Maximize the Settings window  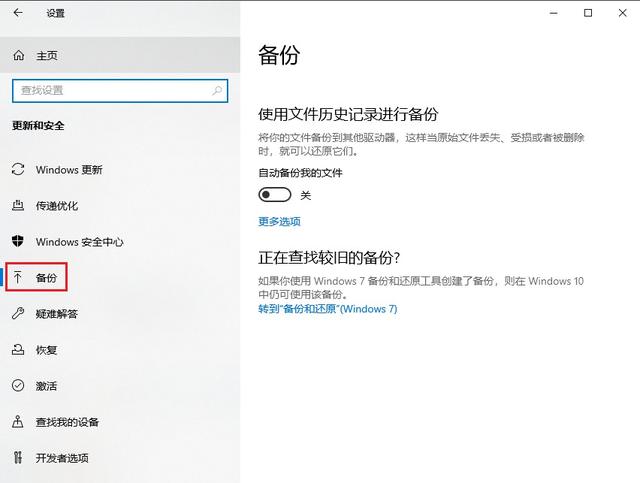pos(588,13)
